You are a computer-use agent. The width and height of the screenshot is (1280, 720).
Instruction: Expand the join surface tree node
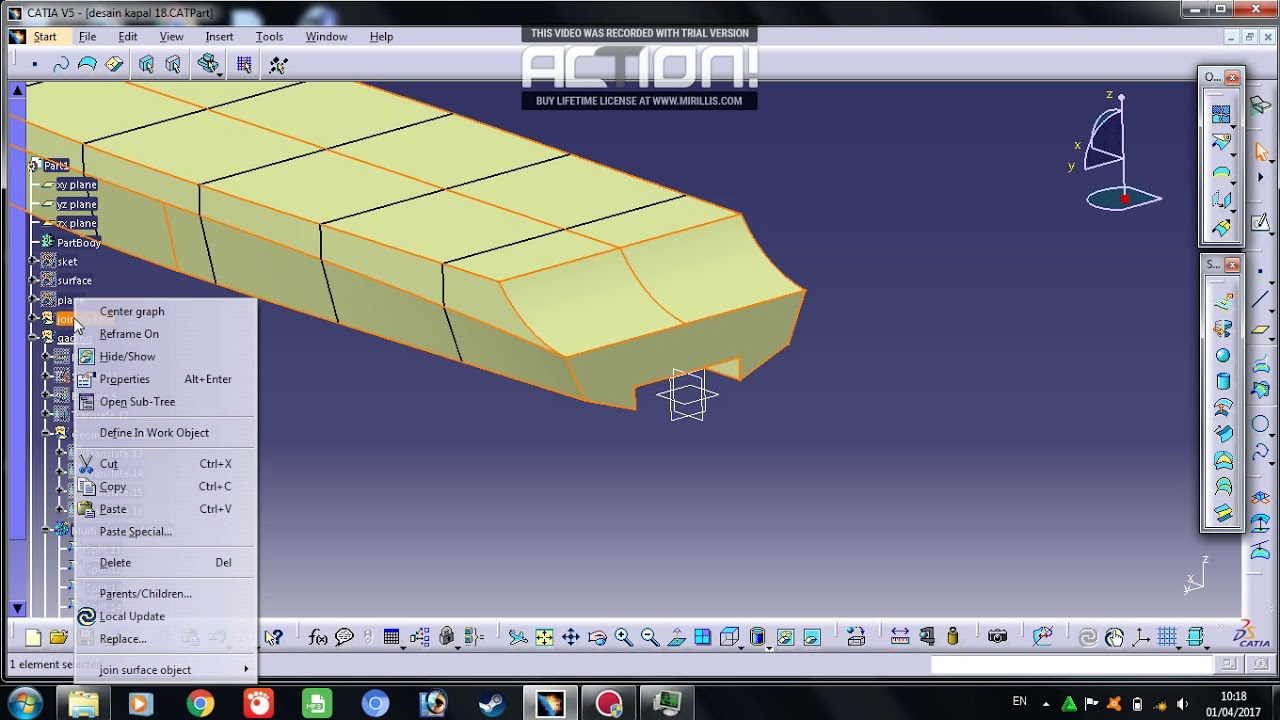[33, 318]
